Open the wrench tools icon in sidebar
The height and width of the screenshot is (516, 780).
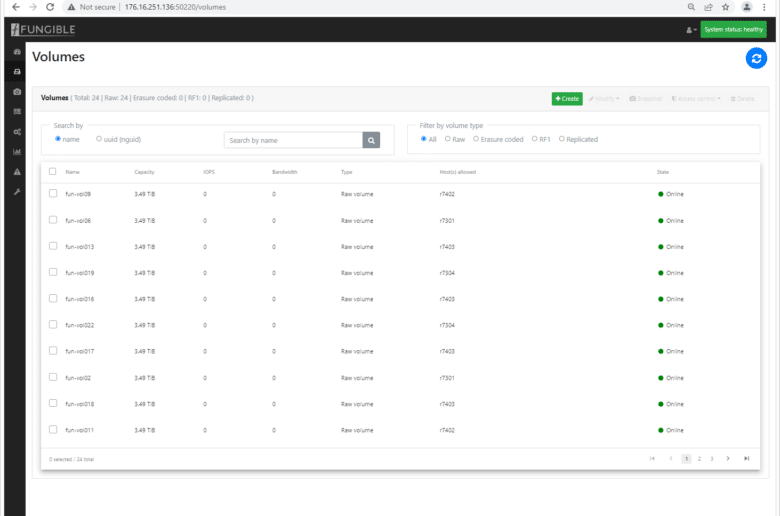[17, 192]
